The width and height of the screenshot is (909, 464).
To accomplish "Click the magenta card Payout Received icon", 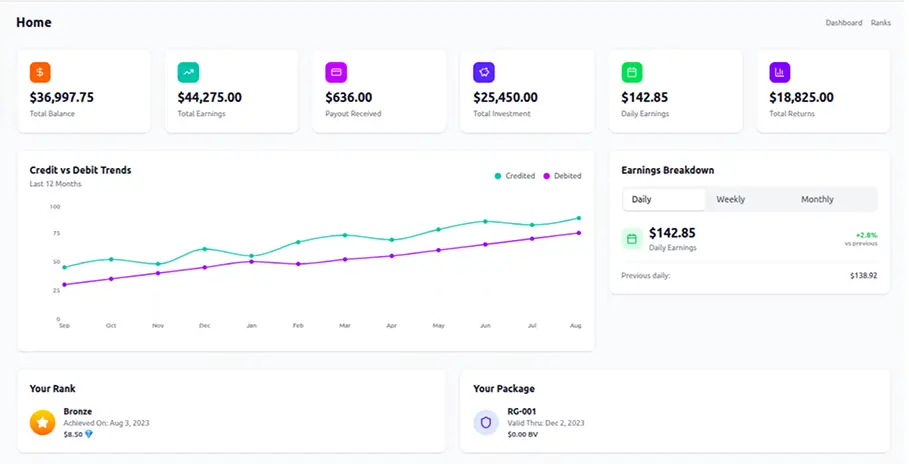I will 336,72.
